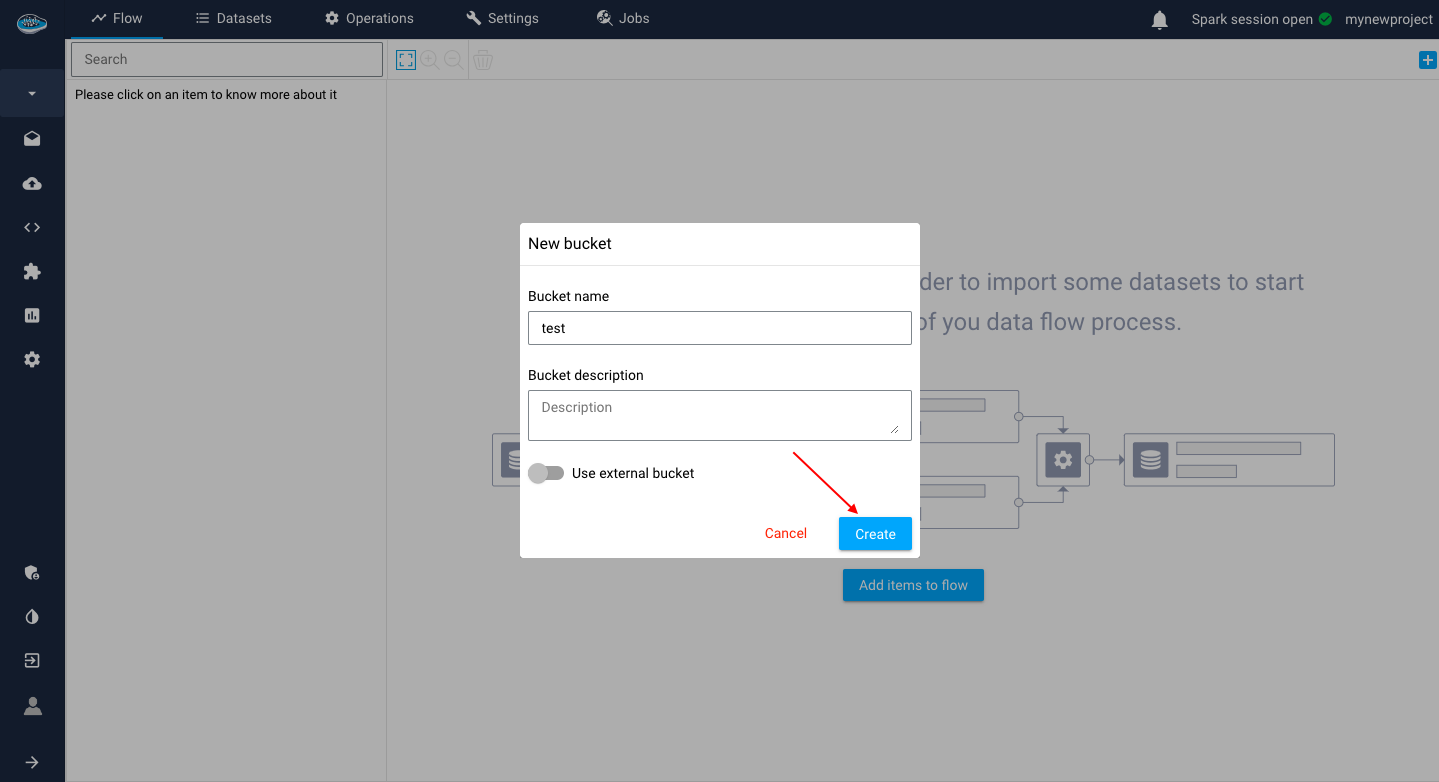Click the Bucket name input field
The width and height of the screenshot is (1439, 782).
click(719, 328)
